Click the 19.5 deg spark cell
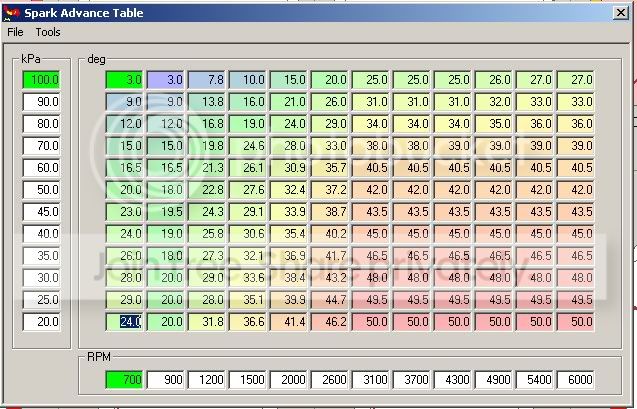This screenshot has width=637, height=409. tap(165, 212)
